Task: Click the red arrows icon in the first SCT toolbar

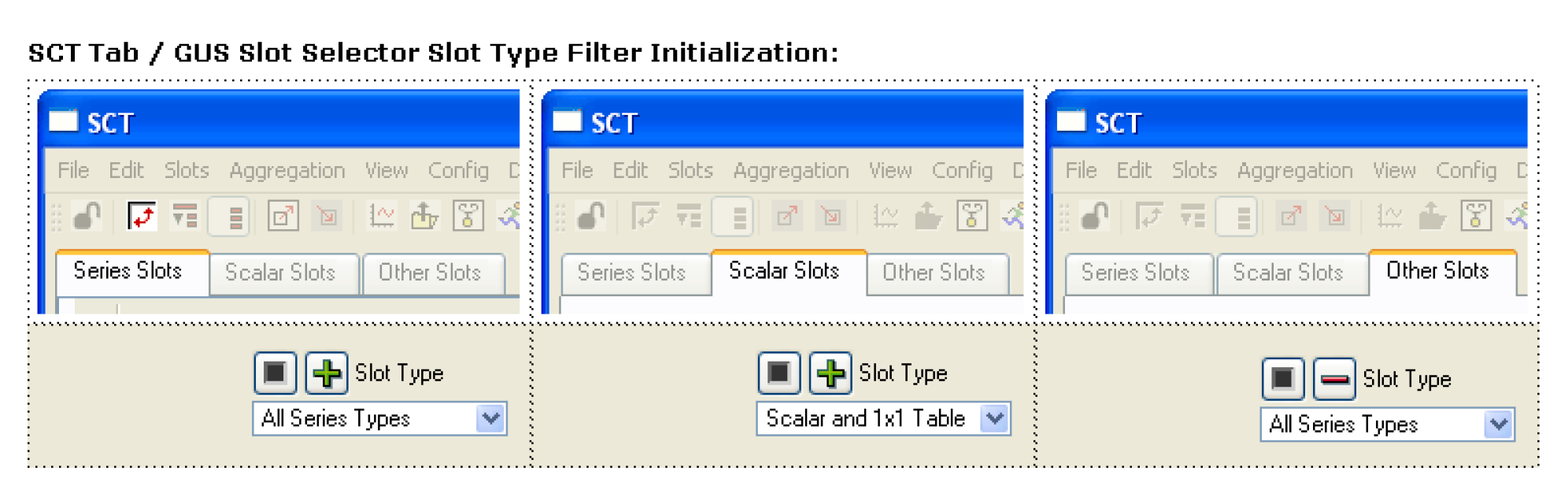Action: [x=142, y=216]
